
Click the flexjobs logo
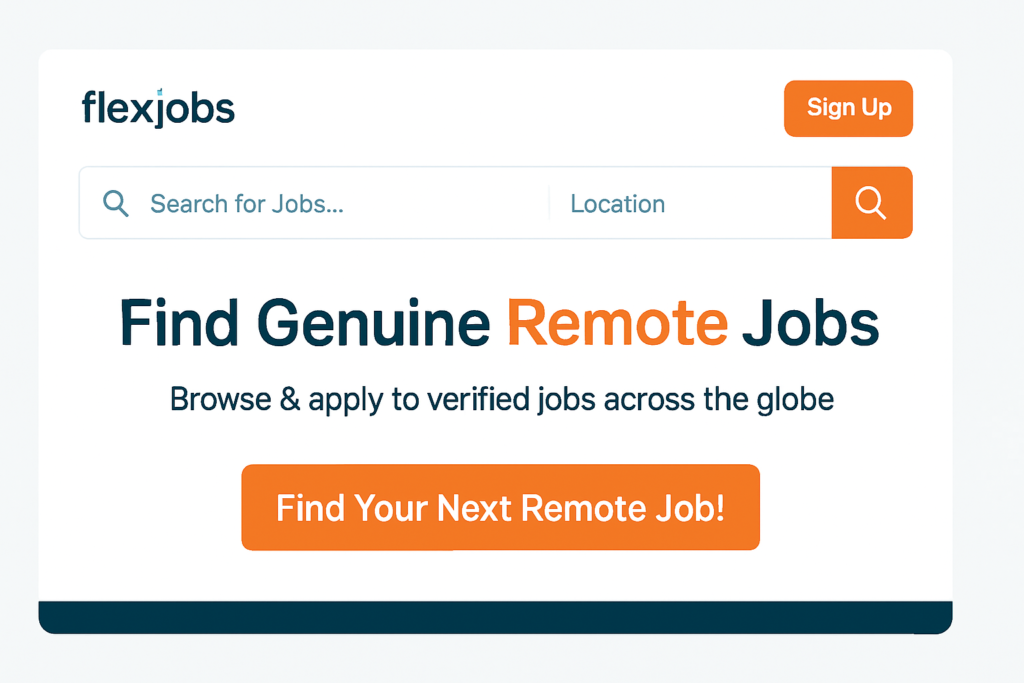point(158,108)
